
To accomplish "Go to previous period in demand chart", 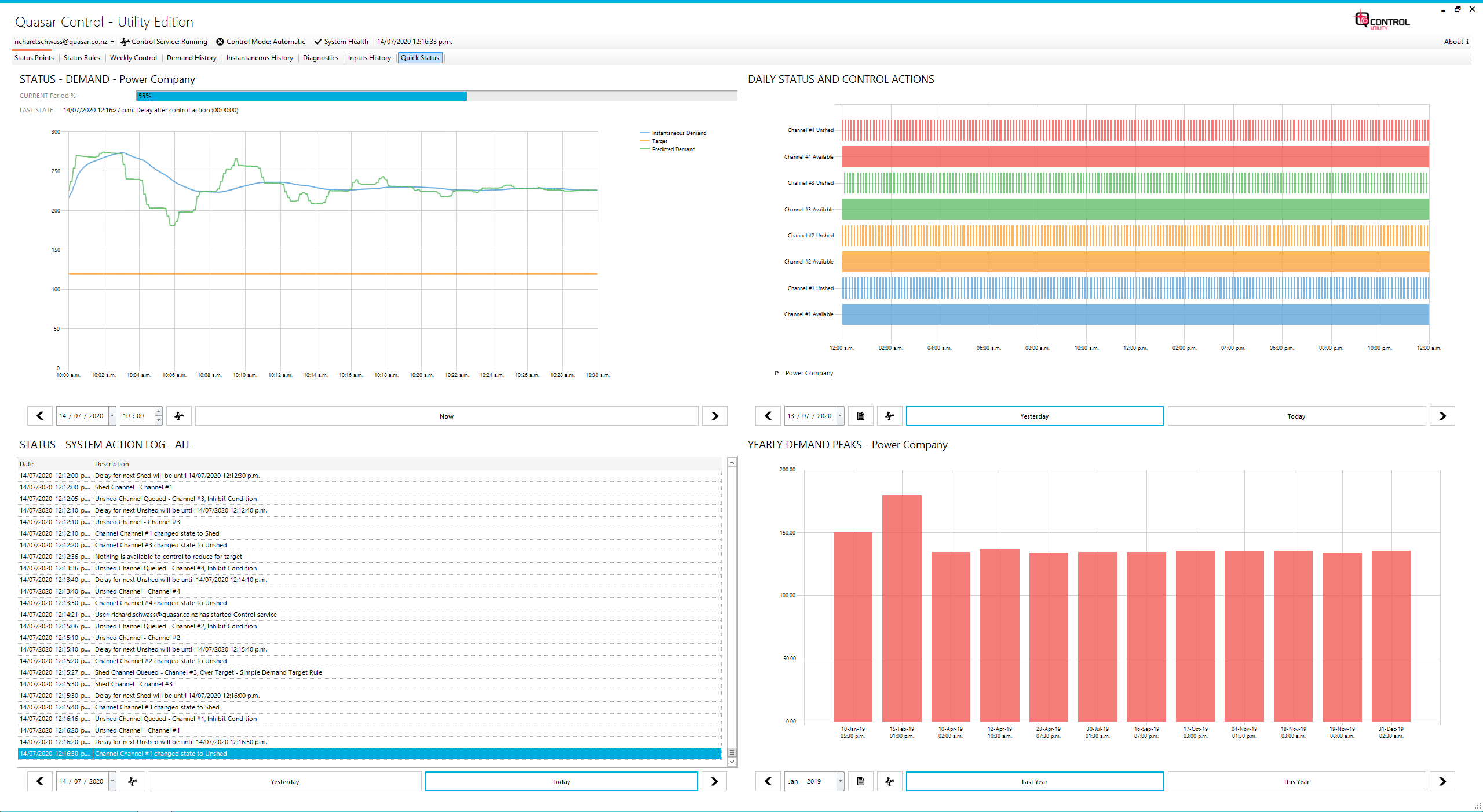I will pyautogui.click(x=40, y=416).
